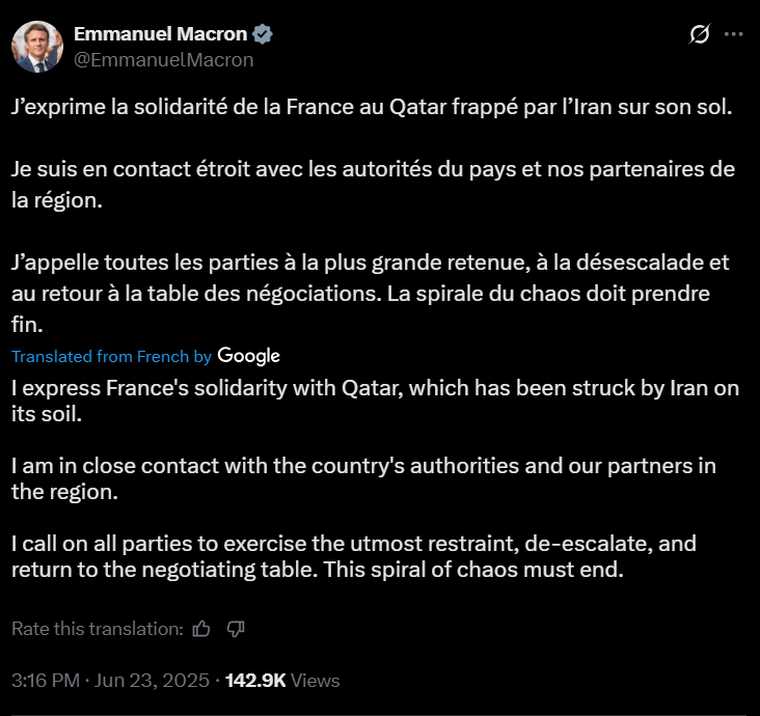Viewport: 760px width, 716px height.
Task: Rate the translation with thumbs up
Action: [x=202, y=629]
